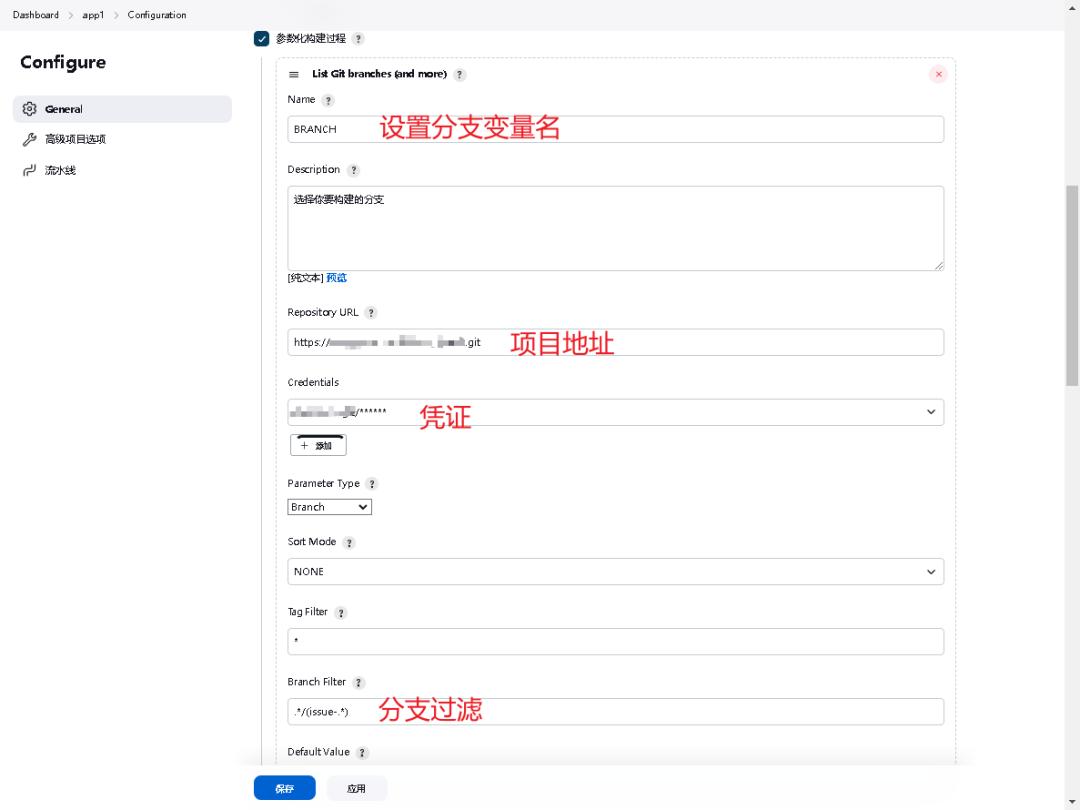Click the 预览 link below Description
The image size is (1080, 810).
click(336, 277)
